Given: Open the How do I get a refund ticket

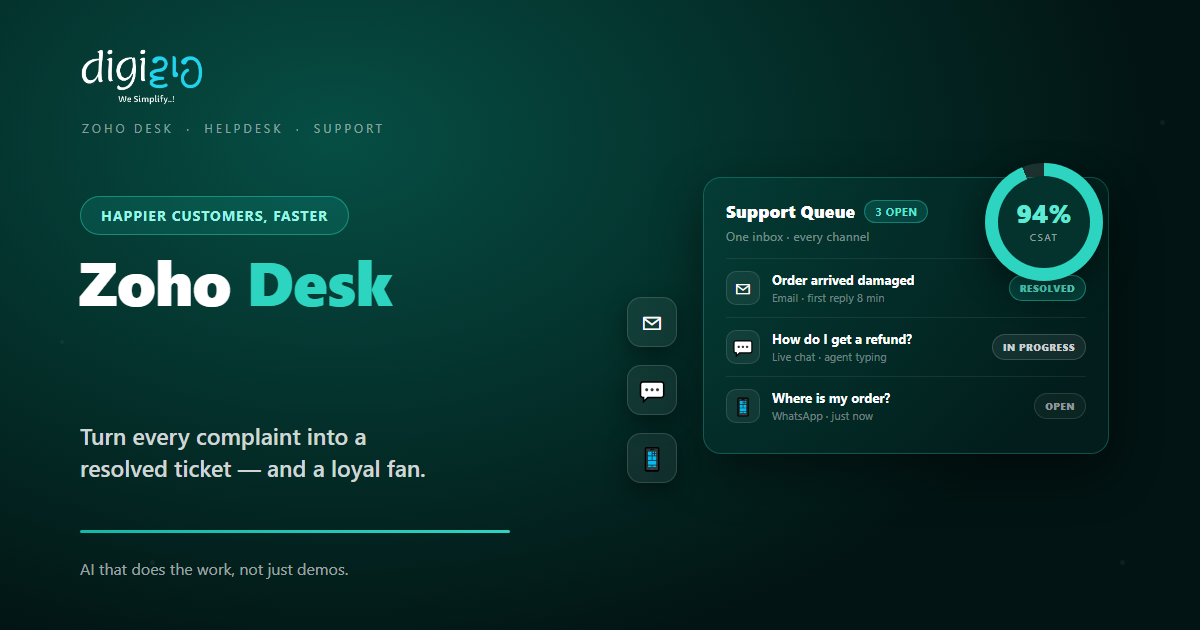Looking at the screenshot, I should (906, 347).
